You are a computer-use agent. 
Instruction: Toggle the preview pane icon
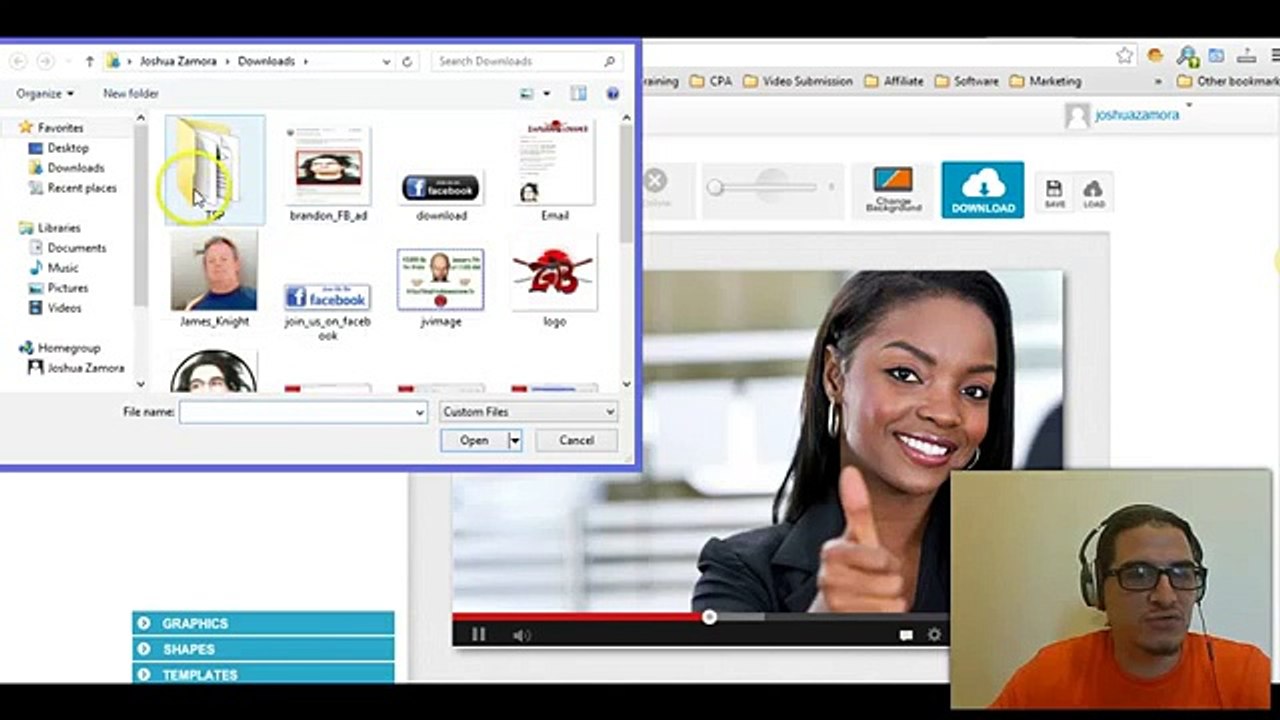(578, 93)
